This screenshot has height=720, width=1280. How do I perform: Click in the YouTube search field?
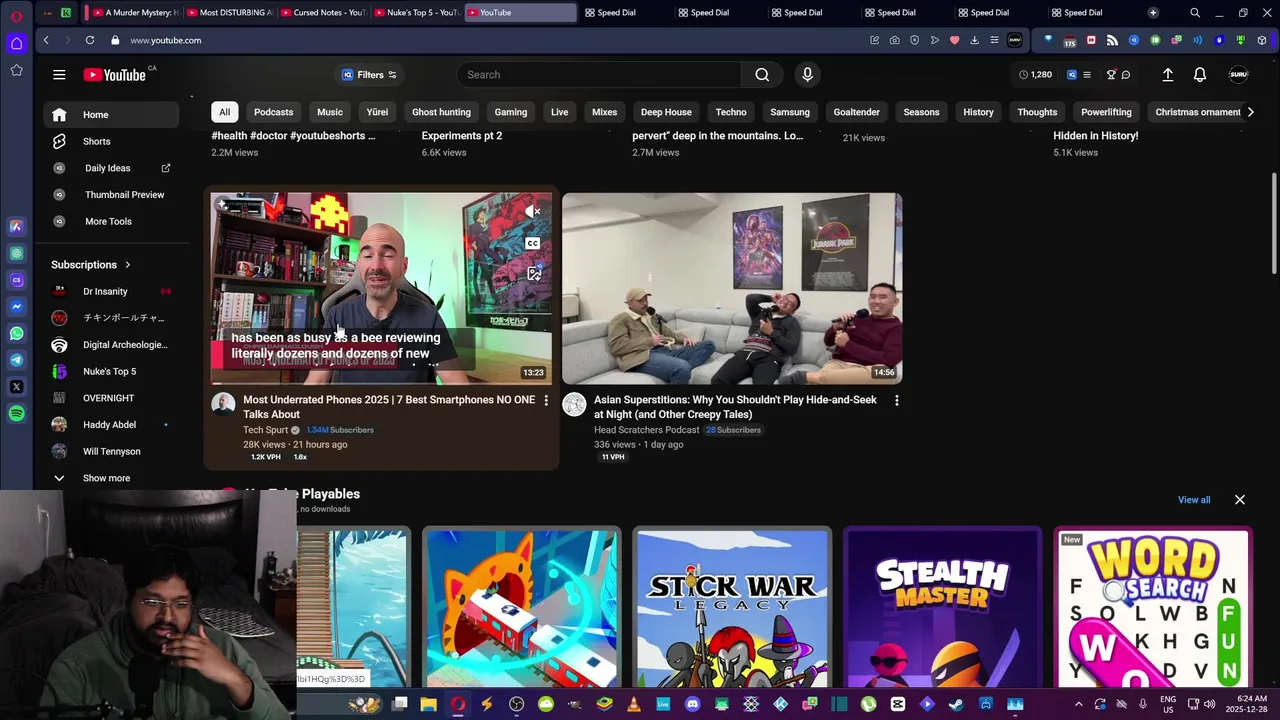click(599, 75)
